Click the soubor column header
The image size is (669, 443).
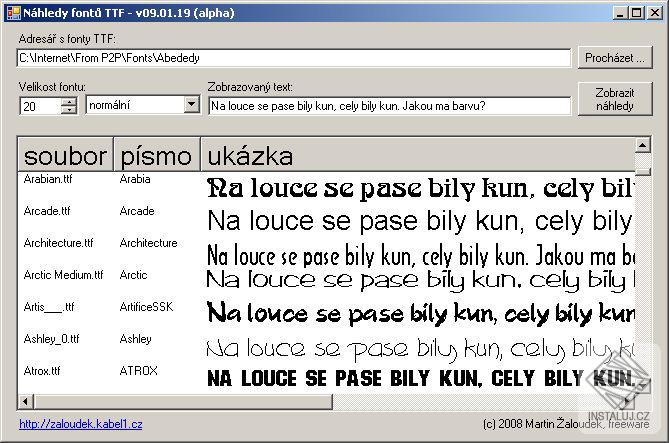click(66, 154)
